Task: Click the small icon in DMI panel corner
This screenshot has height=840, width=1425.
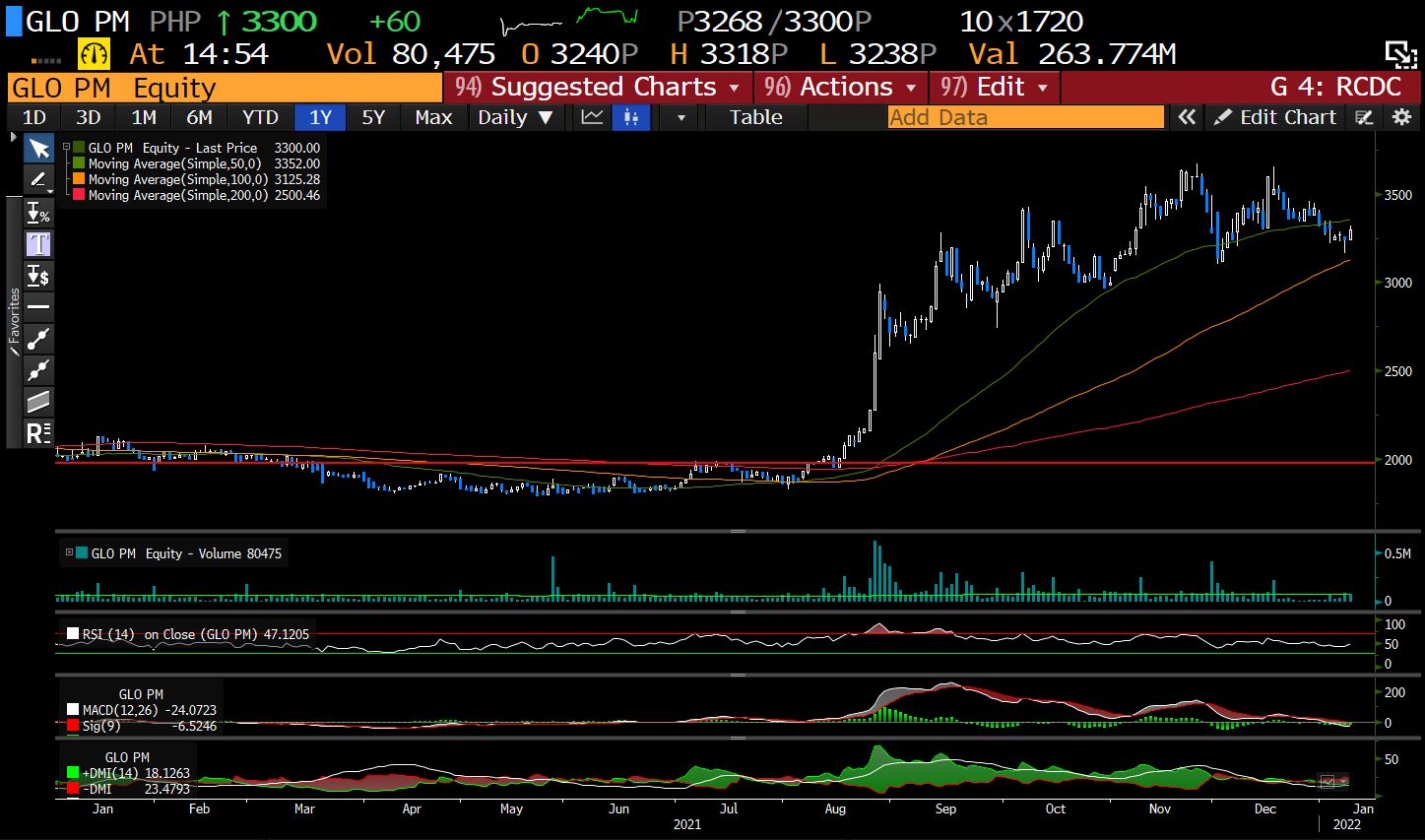Action: (1327, 782)
